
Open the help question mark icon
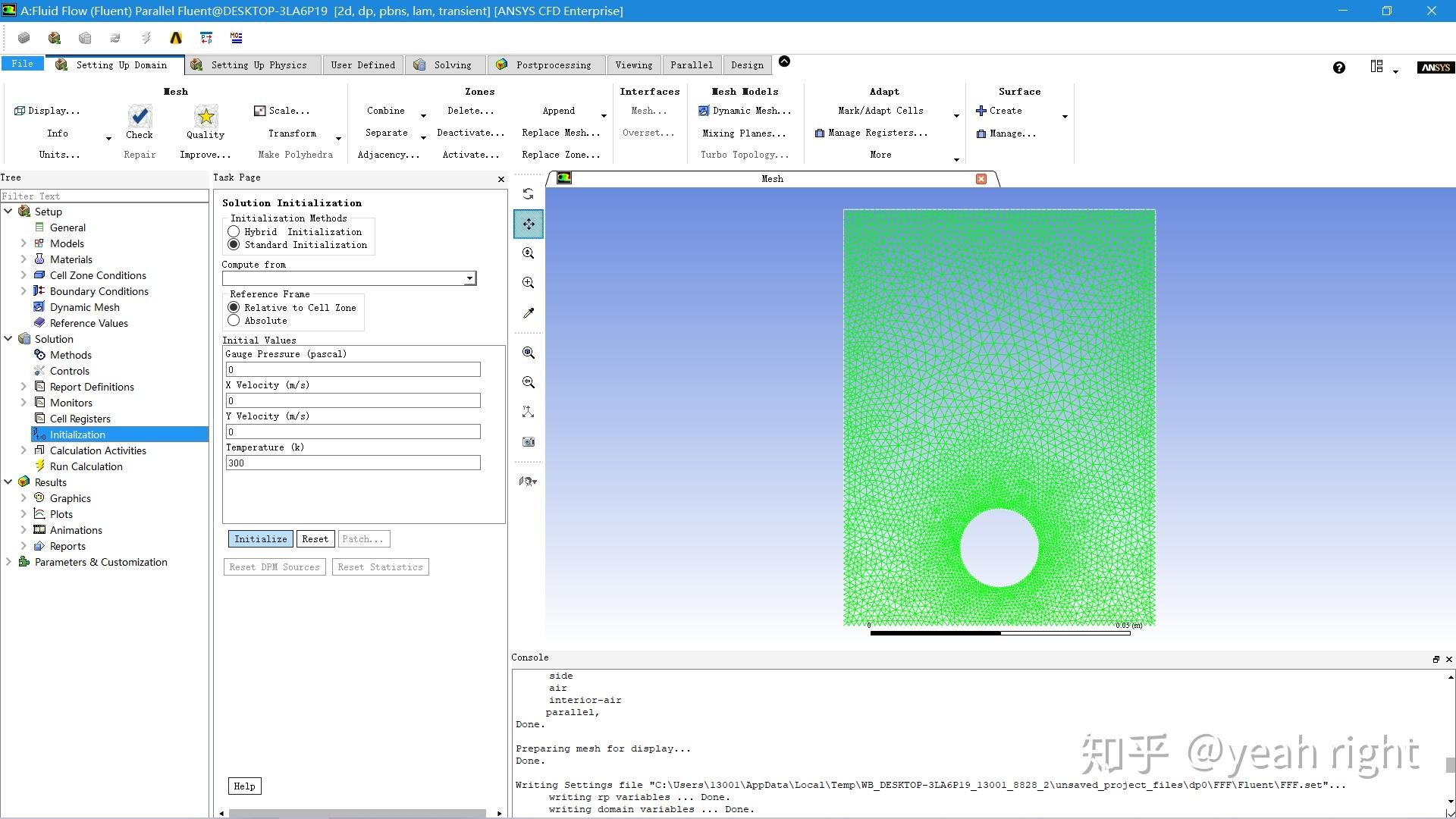tap(1339, 67)
